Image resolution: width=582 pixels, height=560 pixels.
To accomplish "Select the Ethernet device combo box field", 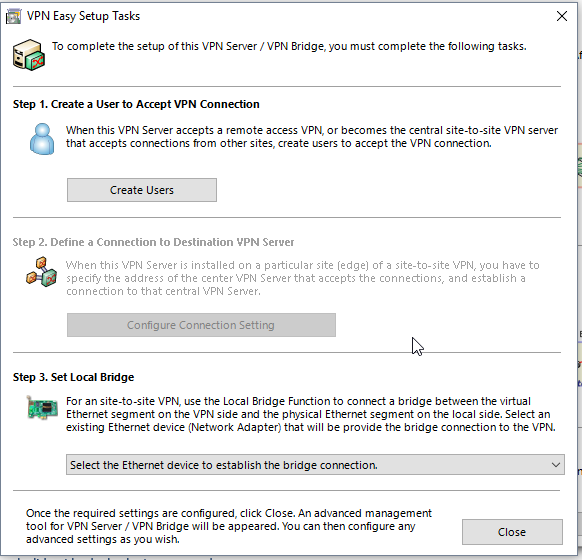I will (315, 465).
